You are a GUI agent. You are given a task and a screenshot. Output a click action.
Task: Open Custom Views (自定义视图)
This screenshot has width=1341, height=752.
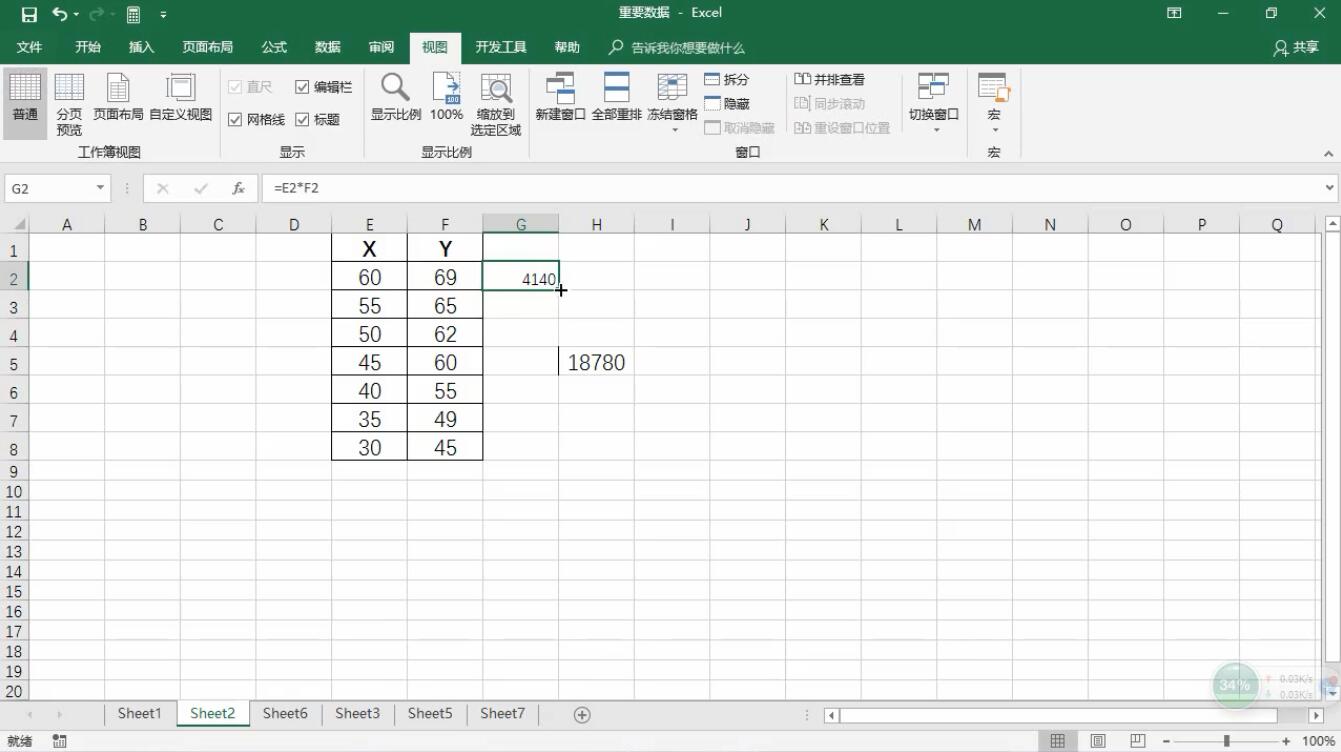181,98
